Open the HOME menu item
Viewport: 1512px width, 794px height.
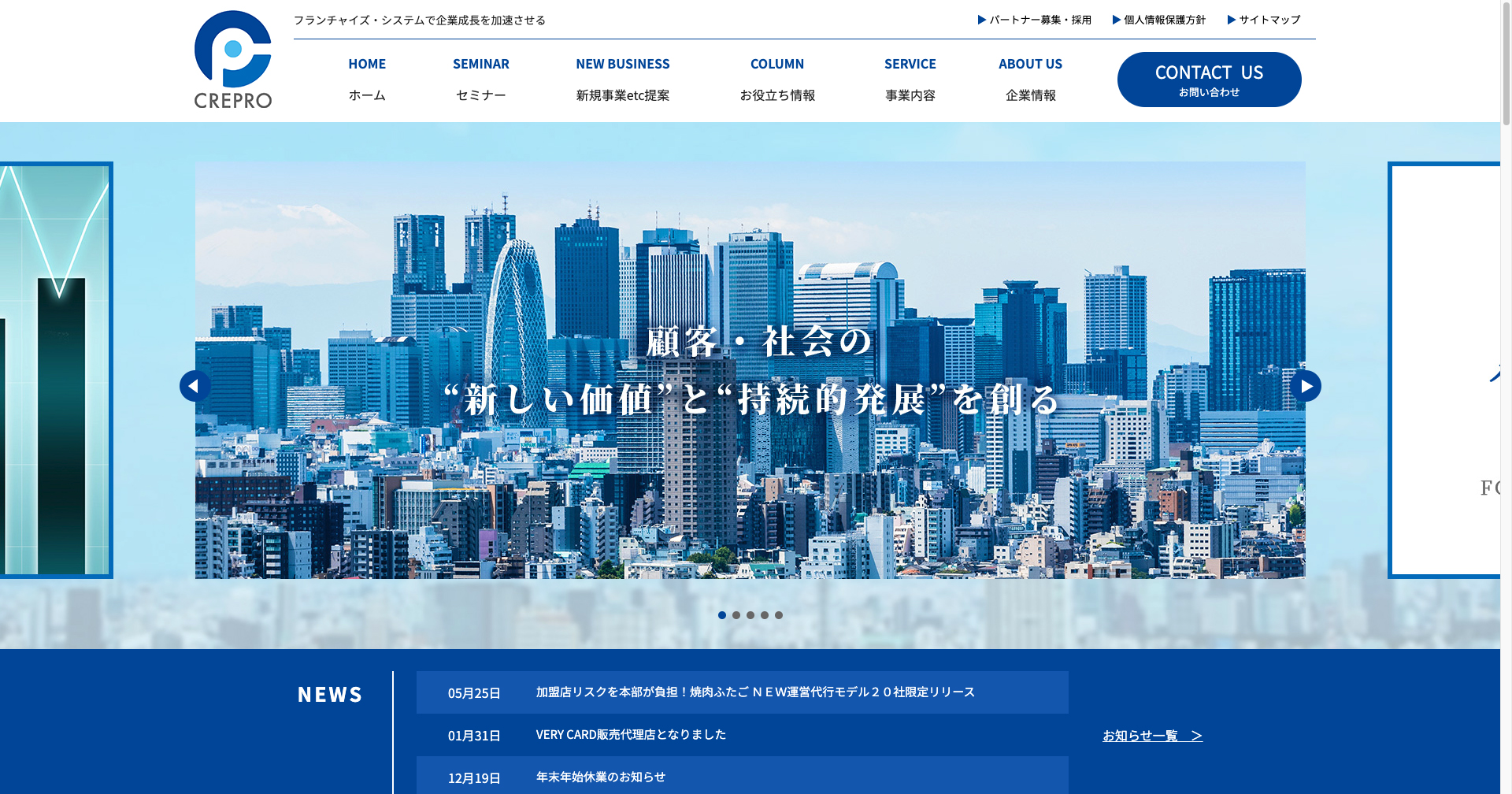pos(367,79)
